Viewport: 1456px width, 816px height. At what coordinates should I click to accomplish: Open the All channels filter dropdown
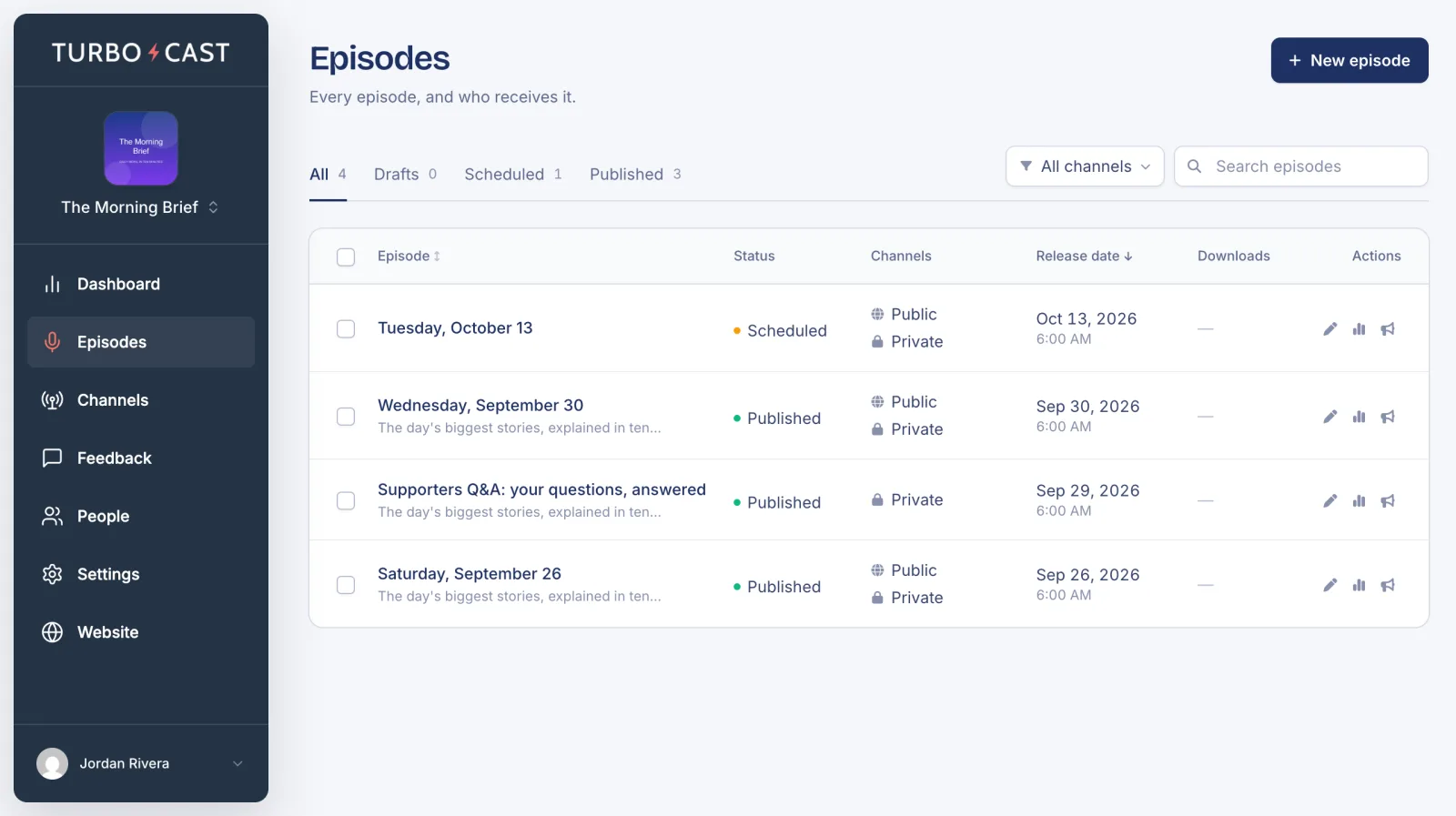pos(1085,166)
